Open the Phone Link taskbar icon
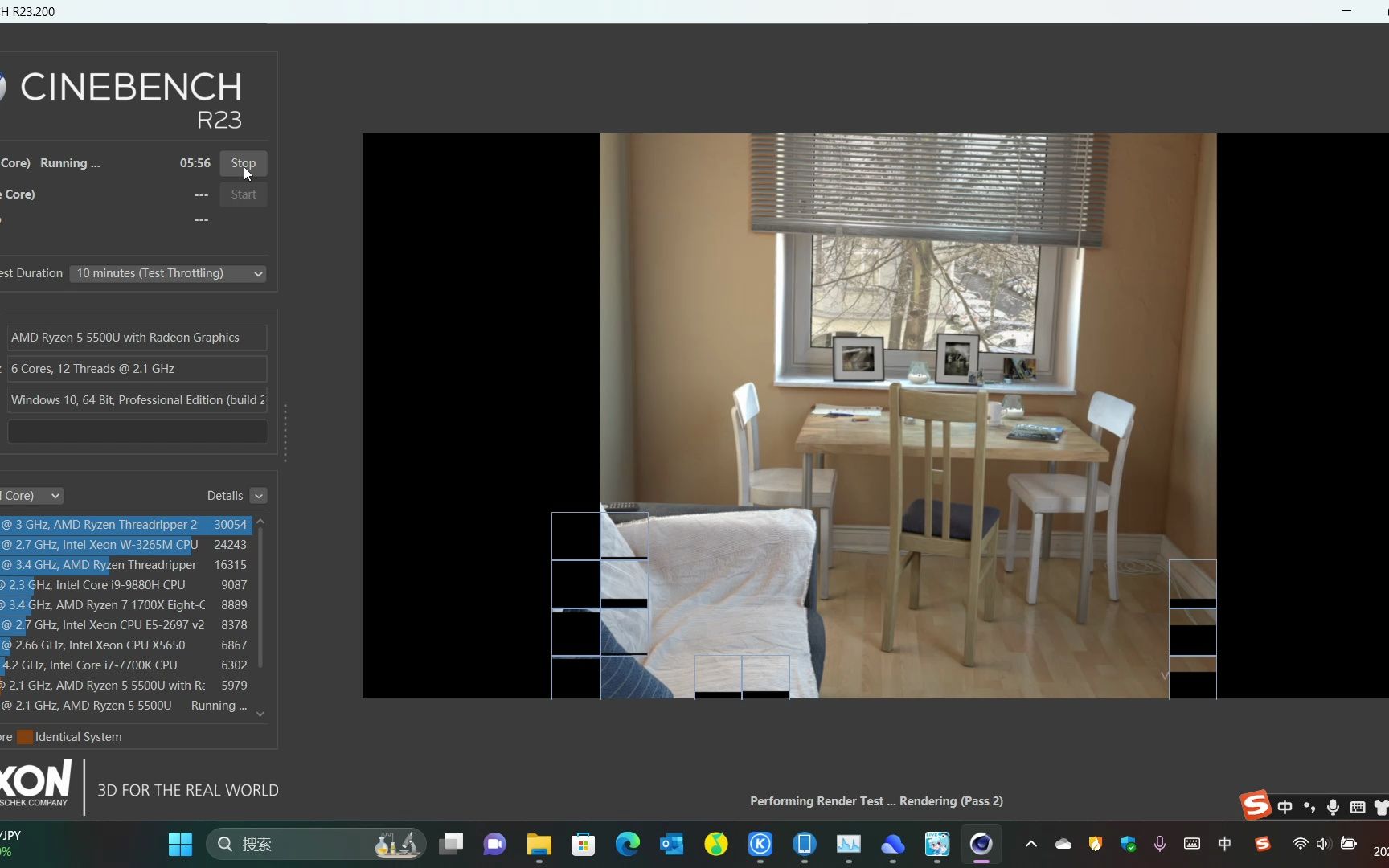Image resolution: width=1389 pixels, height=868 pixels. 804,844
